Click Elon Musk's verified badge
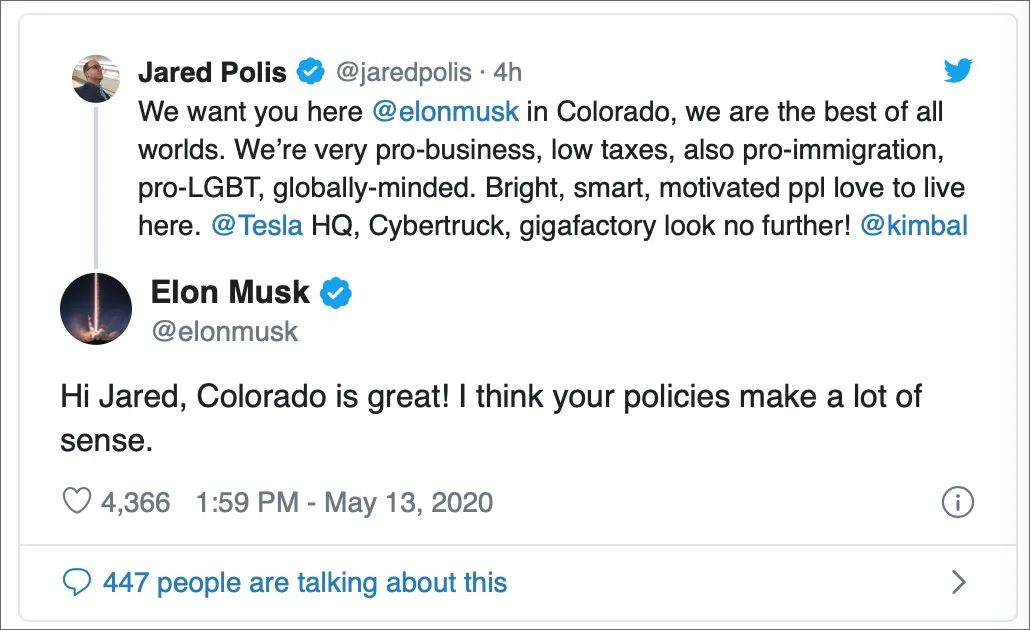Viewport: 1030px width, 630px height. click(336, 293)
